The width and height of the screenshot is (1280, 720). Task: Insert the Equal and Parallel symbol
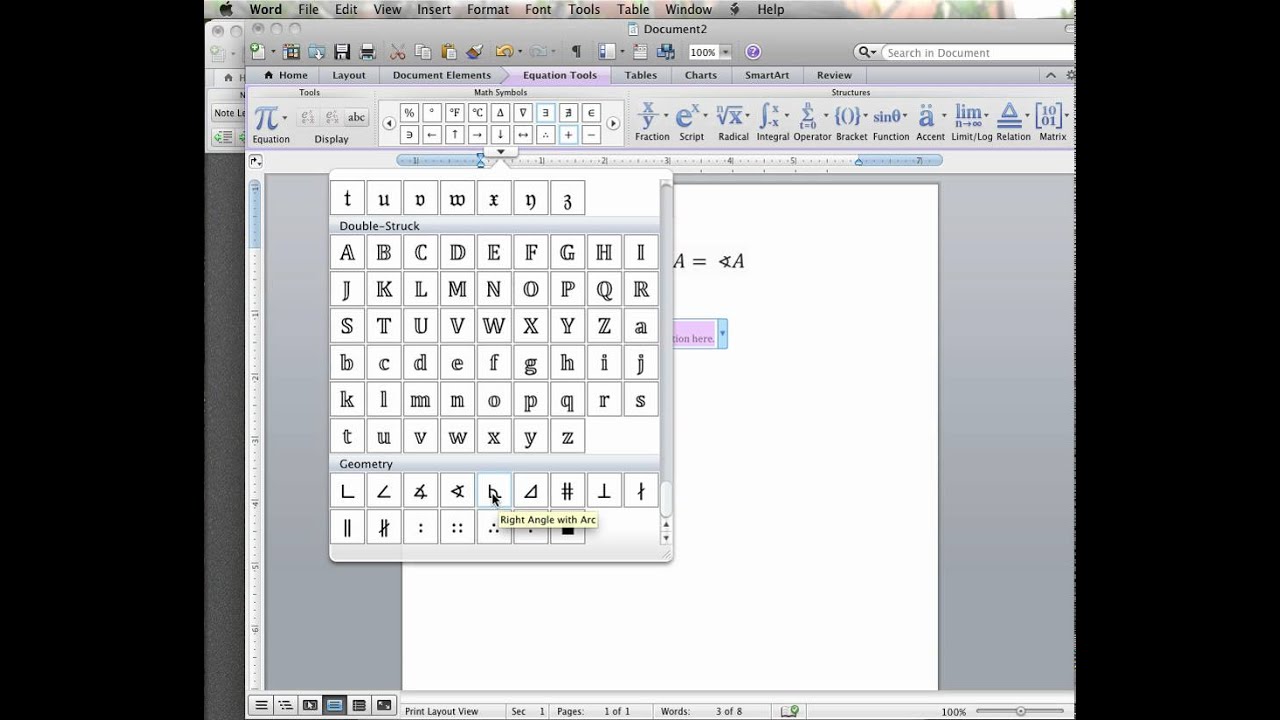(x=567, y=491)
